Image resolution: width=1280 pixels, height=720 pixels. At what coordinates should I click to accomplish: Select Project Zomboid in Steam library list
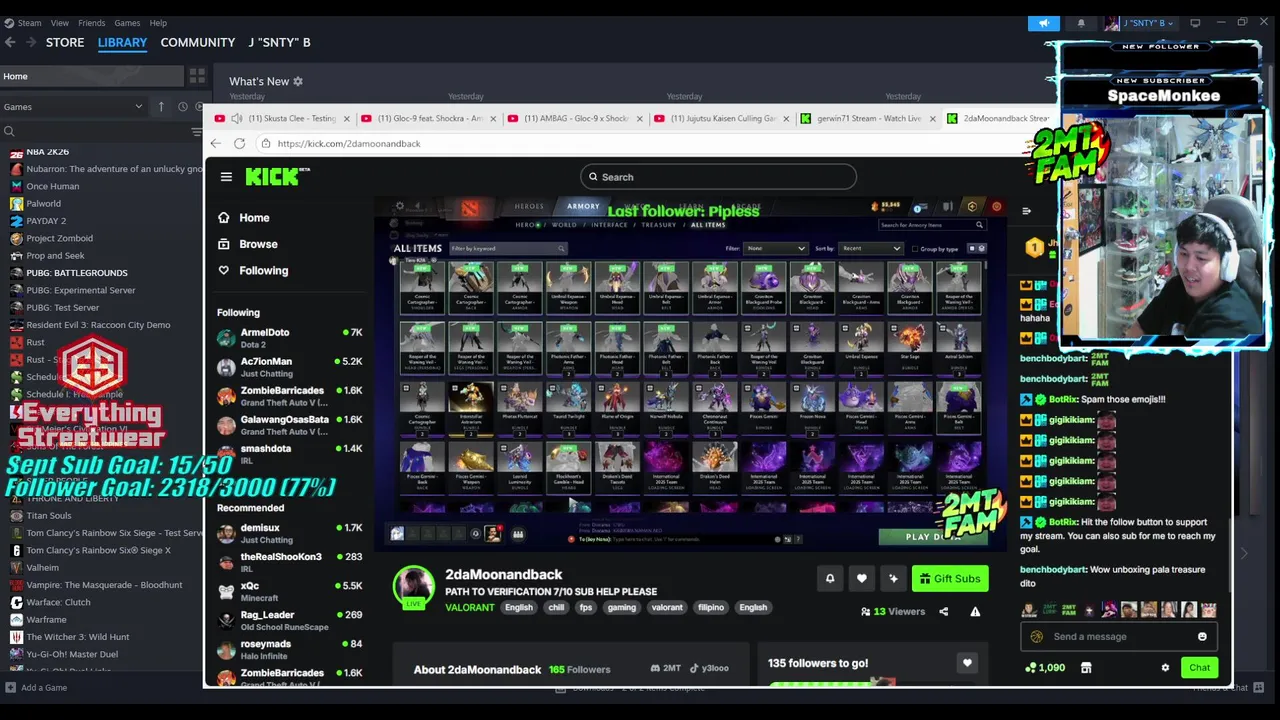(x=59, y=238)
